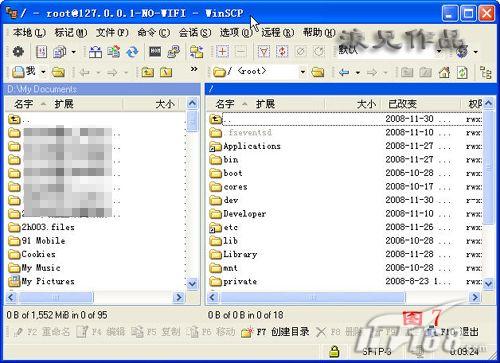Click the queue list icon beside the gear
Viewport: 500px width, 363px height.
coord(41,52)
